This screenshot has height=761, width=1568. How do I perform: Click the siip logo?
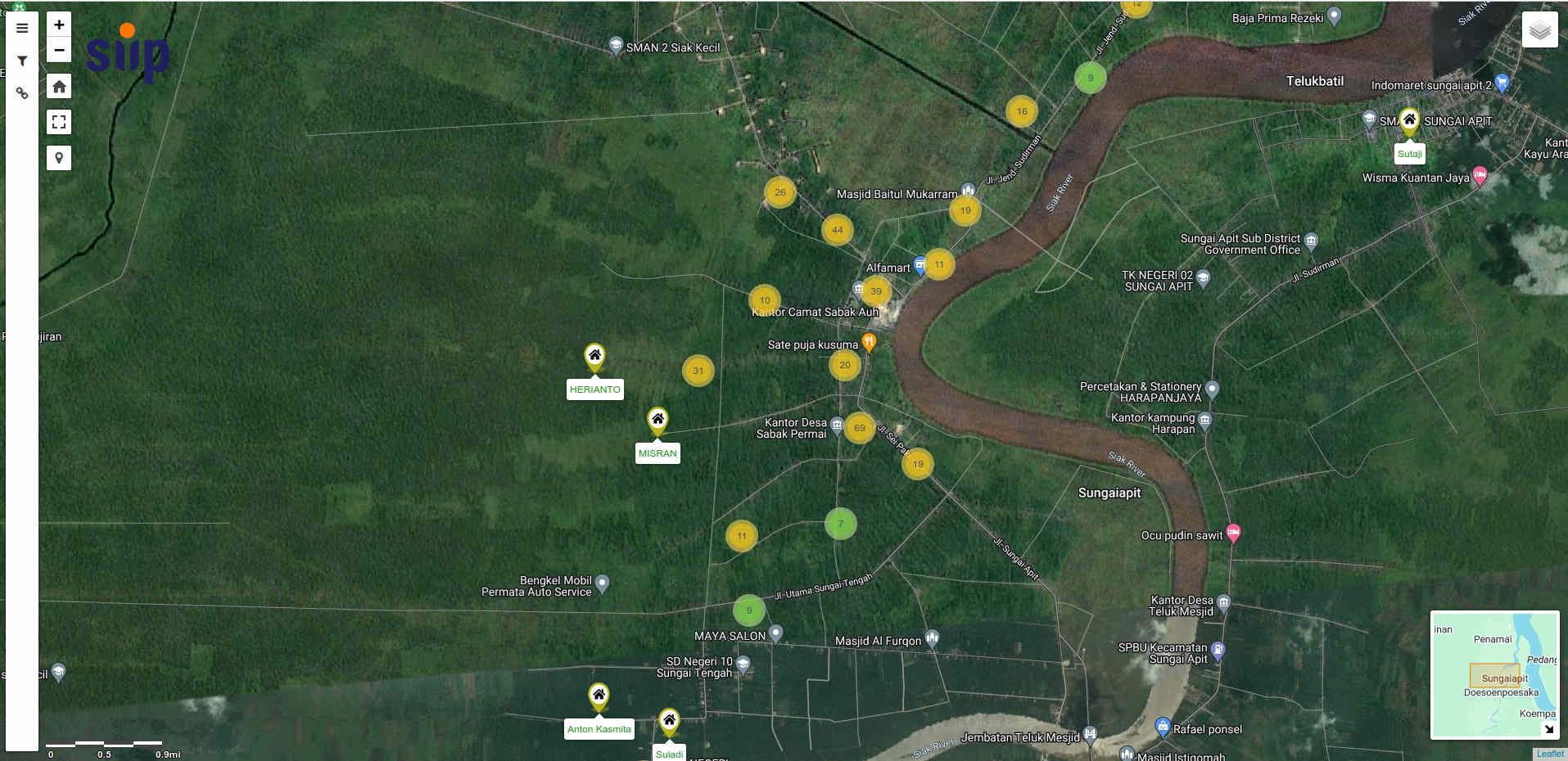click(x=128, y=52)
